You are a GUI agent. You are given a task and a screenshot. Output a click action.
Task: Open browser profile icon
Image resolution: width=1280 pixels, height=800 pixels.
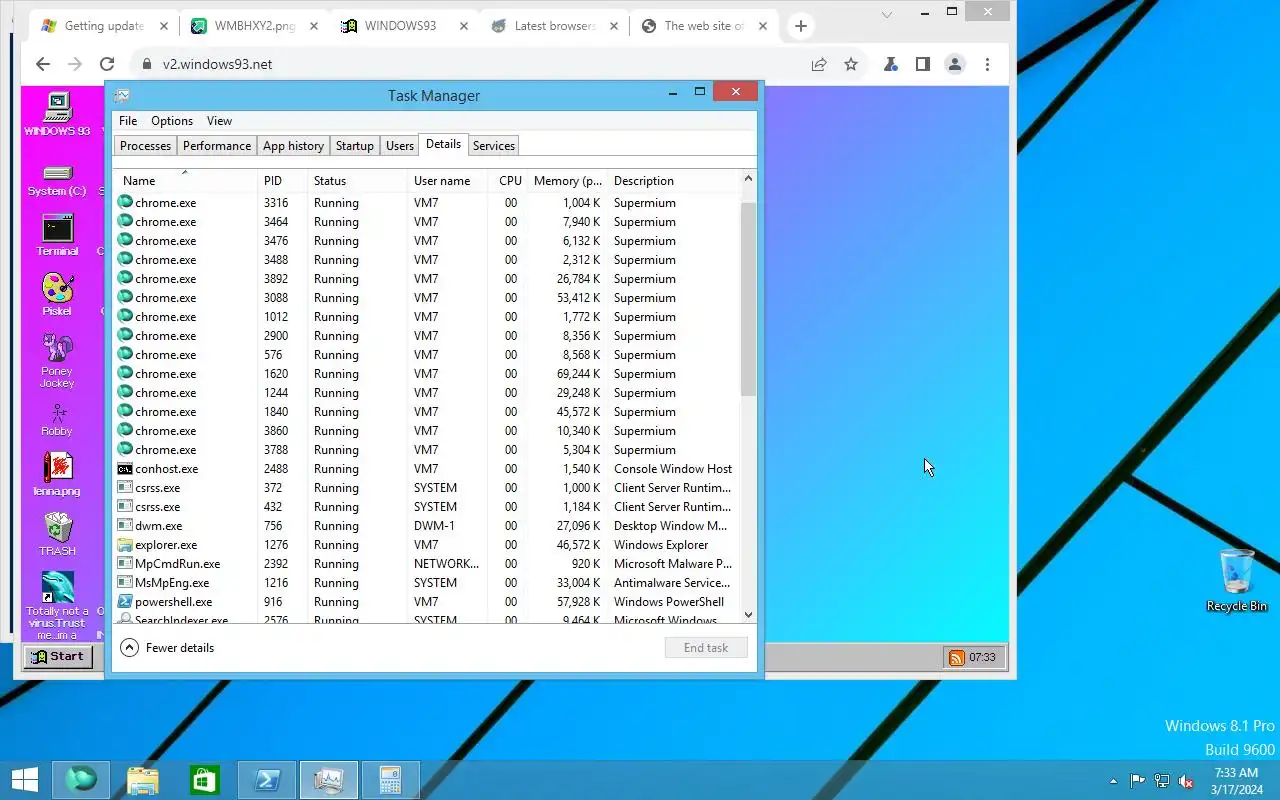(x=955, y=64)
